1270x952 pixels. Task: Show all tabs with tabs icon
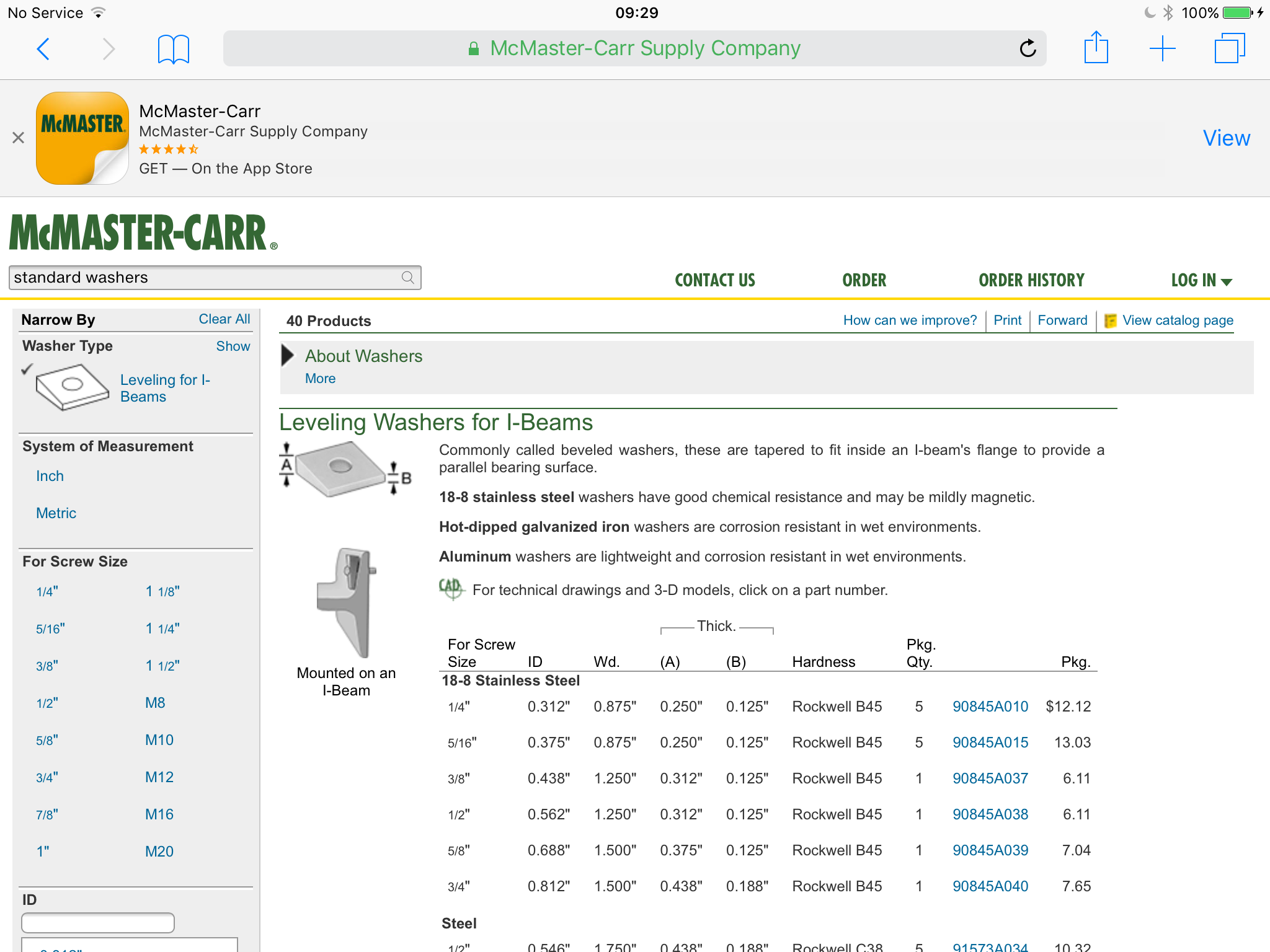coord(1229,48)
